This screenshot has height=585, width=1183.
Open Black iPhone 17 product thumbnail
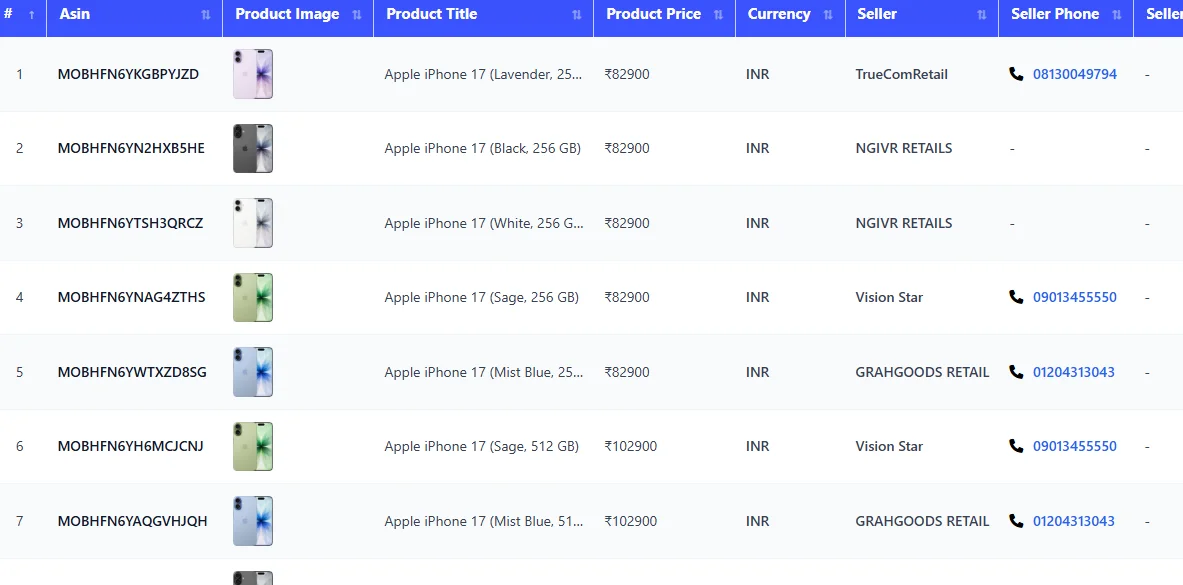click(x=253, y=149)
